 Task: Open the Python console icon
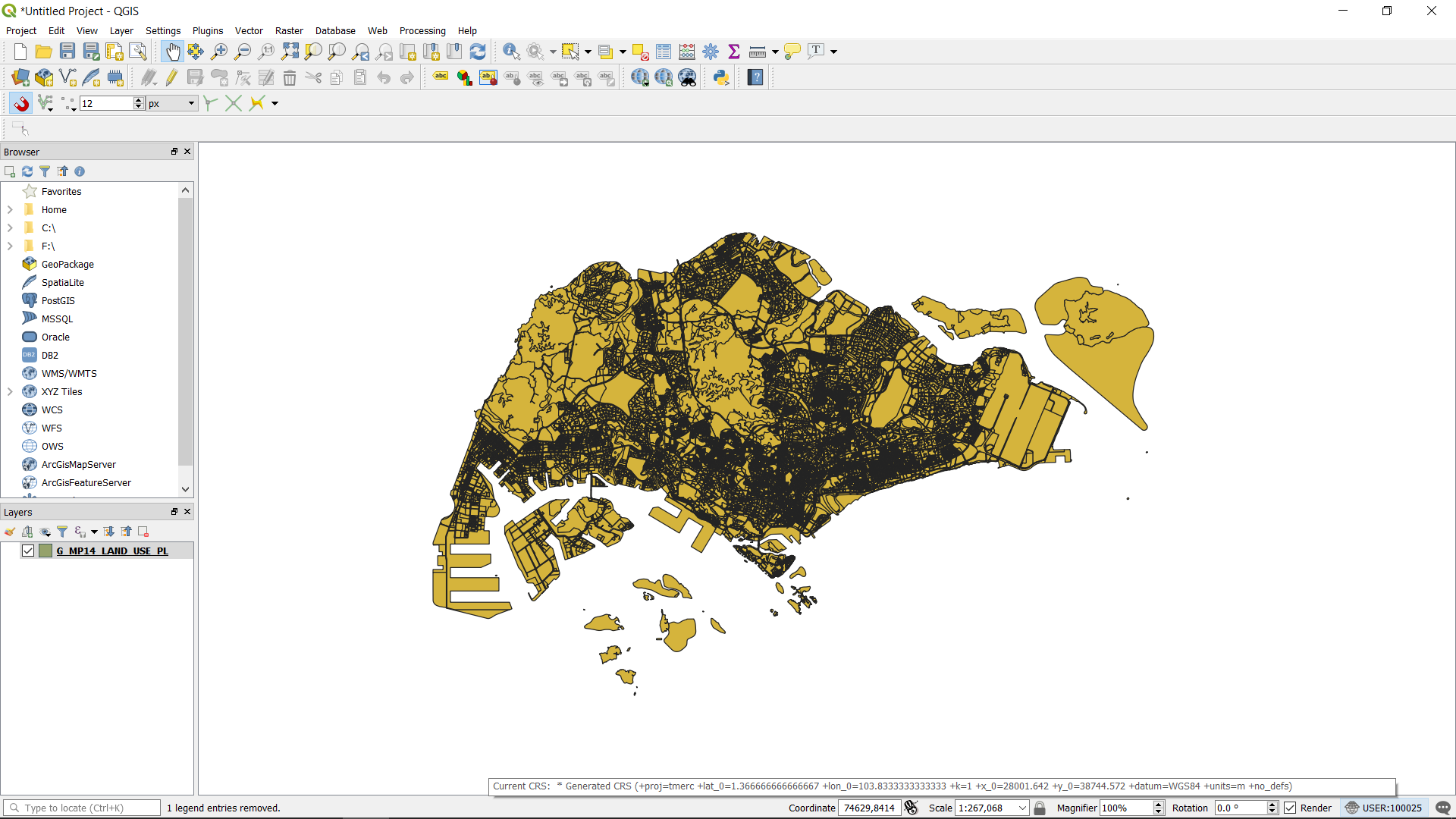[721, 77]
